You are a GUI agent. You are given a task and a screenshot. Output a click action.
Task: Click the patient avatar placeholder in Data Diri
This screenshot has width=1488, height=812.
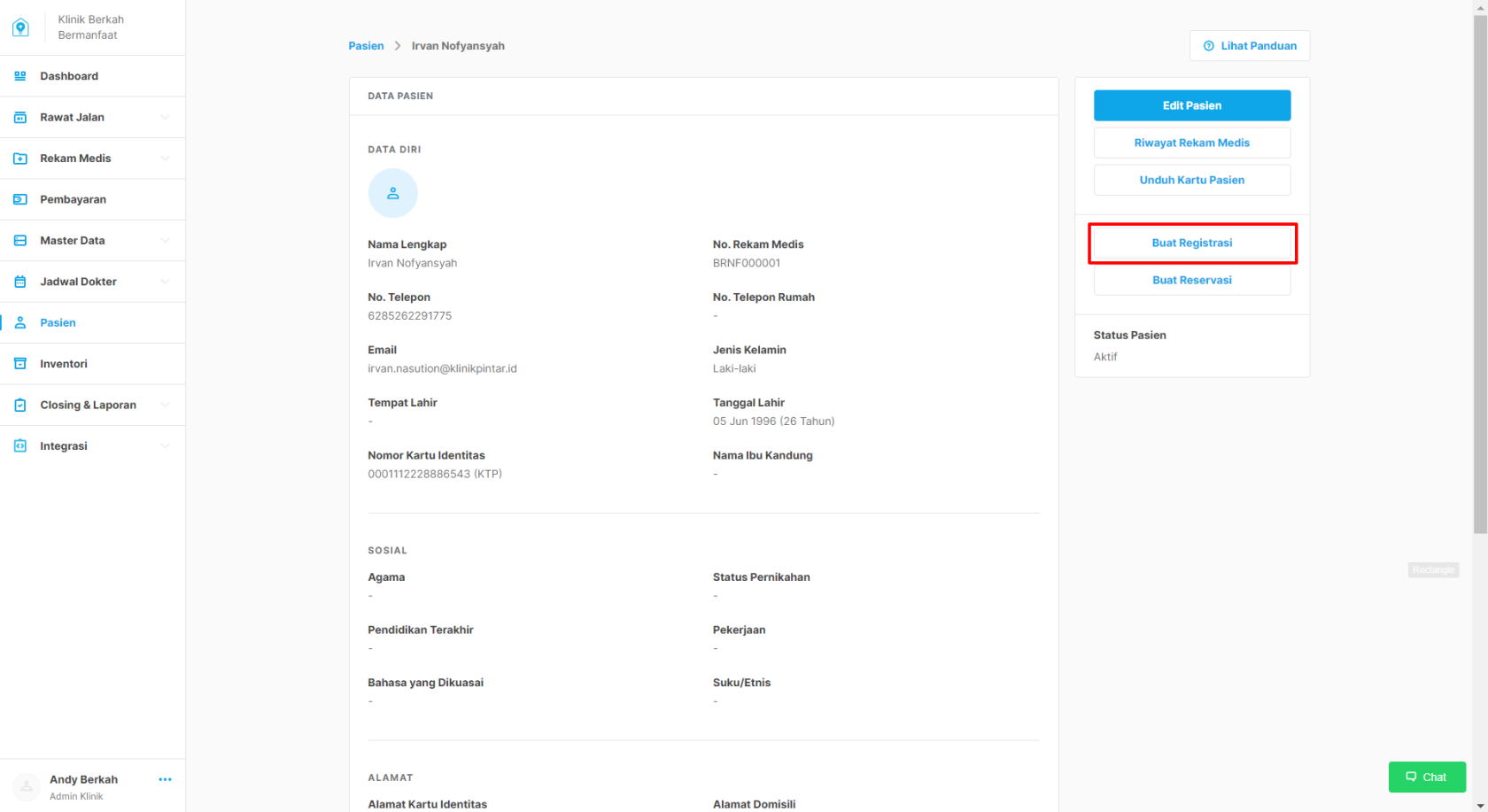point(393,193)
